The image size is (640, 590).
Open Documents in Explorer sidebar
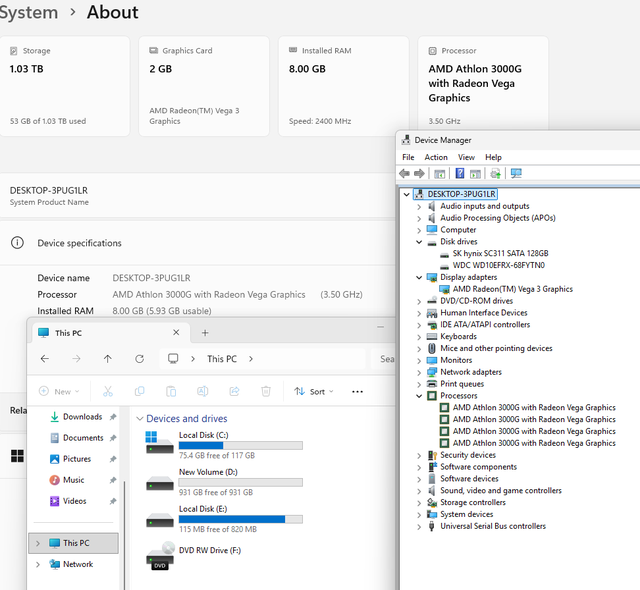(83, 438)
